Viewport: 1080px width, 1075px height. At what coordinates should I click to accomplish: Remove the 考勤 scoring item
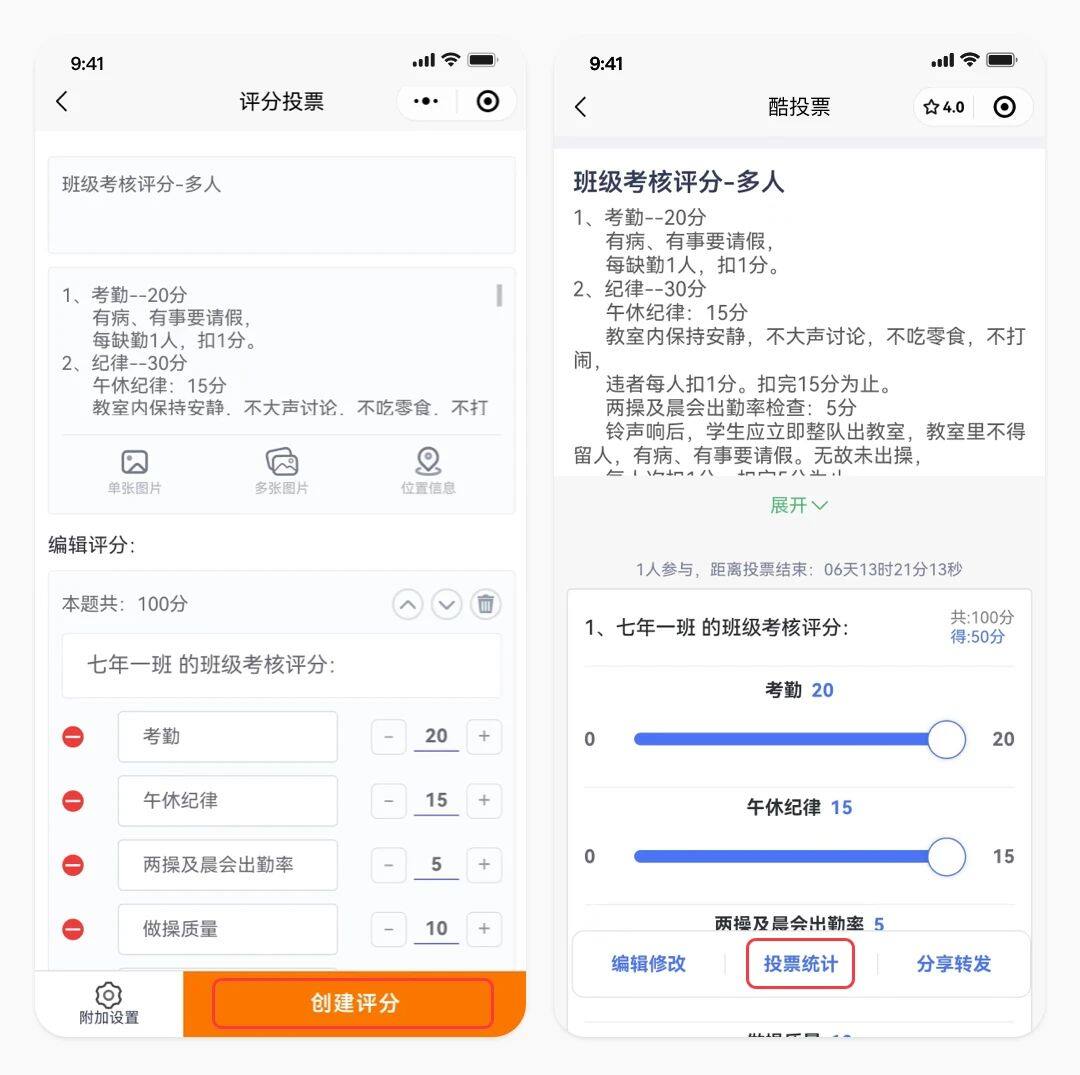coord(73,737)
